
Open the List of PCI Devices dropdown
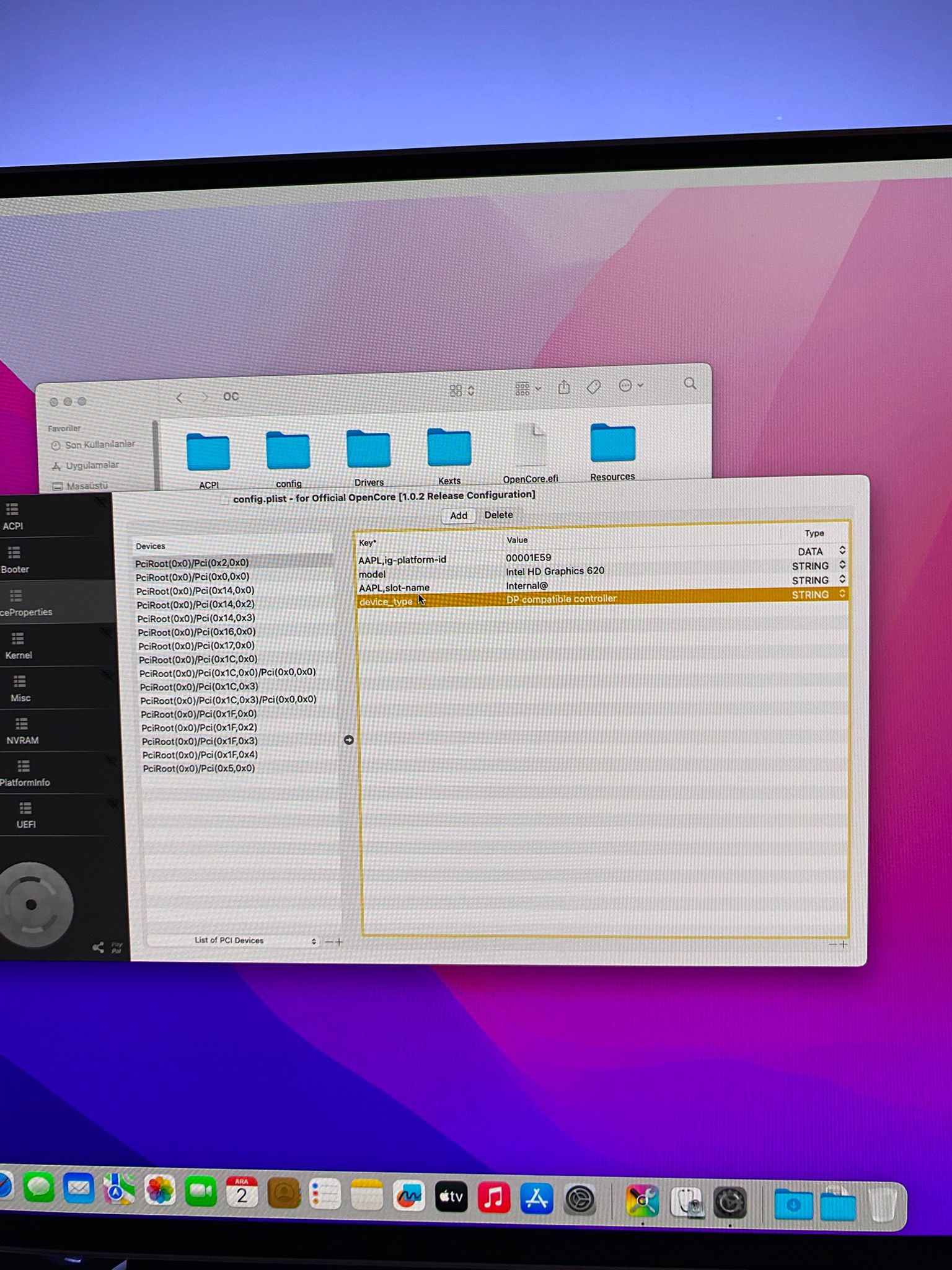point(233,941)
